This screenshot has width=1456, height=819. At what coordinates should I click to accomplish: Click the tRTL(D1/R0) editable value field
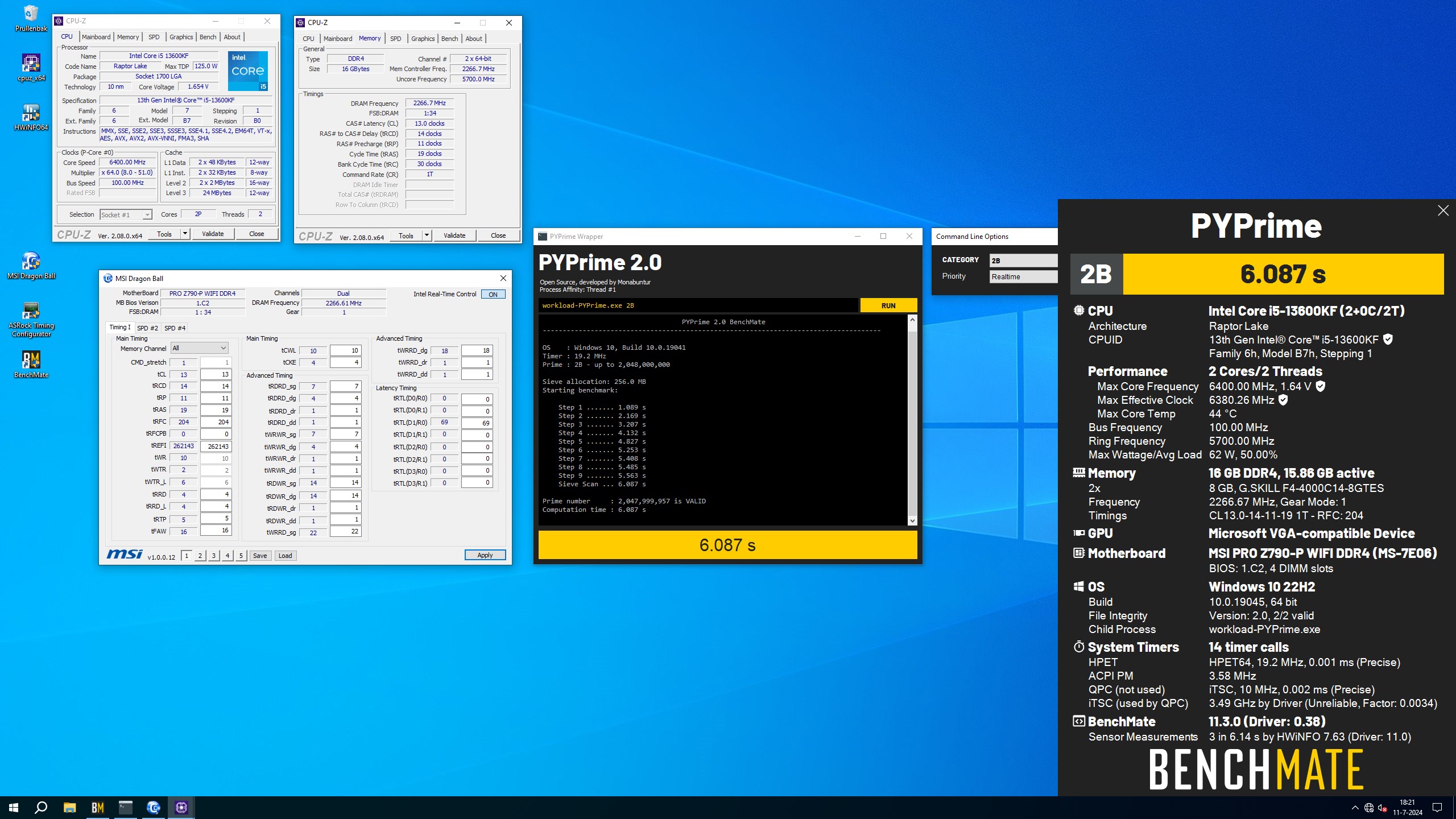(477, 423)
